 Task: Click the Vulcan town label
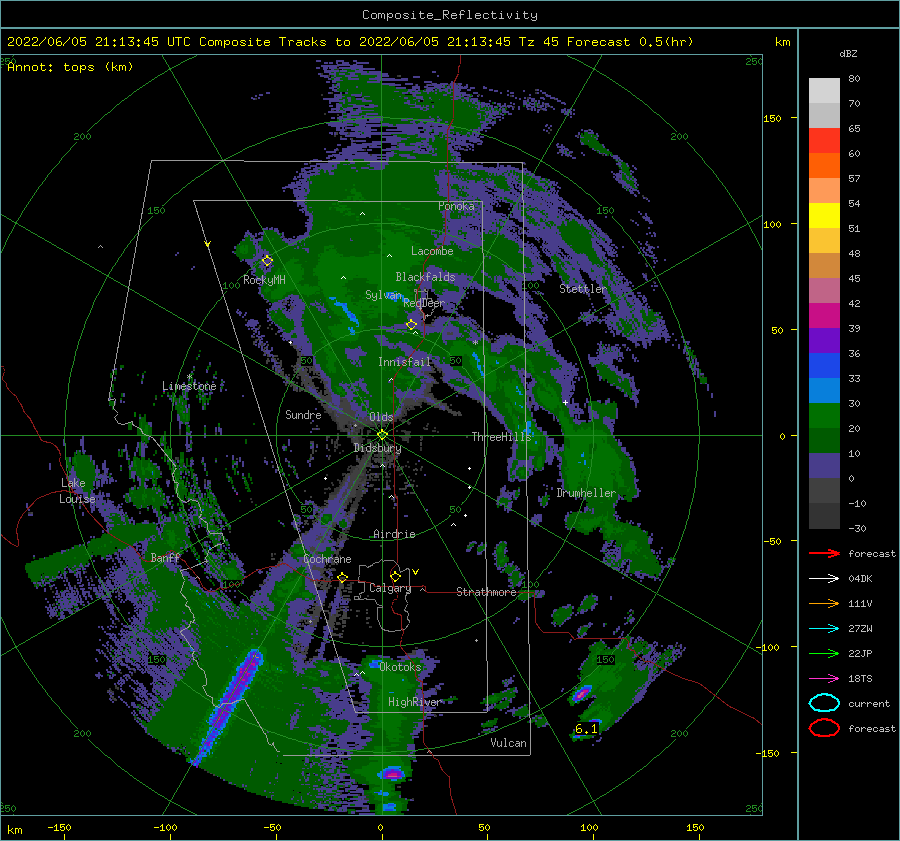509,743
